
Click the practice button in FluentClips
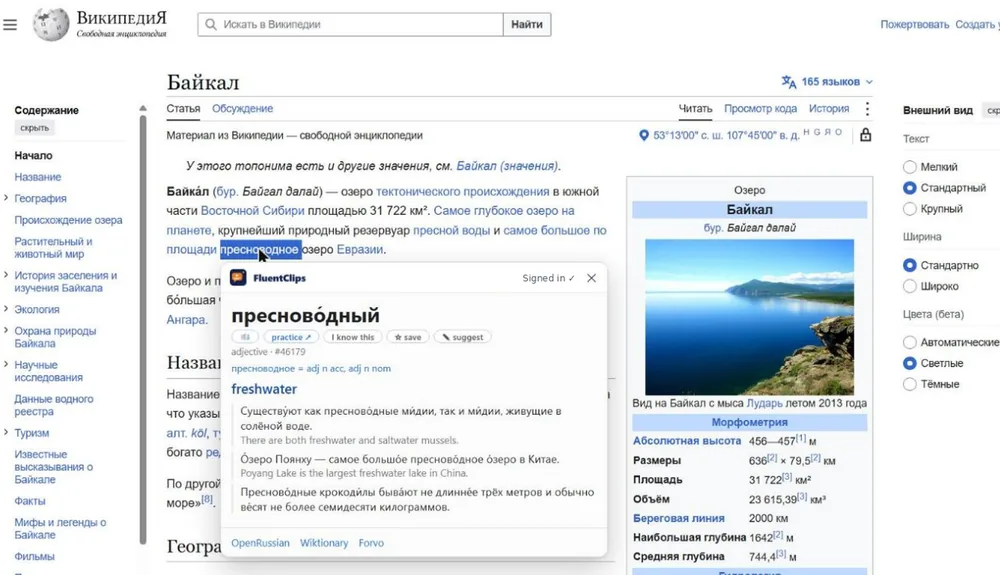pyautogui.click(x=290, y=337)
